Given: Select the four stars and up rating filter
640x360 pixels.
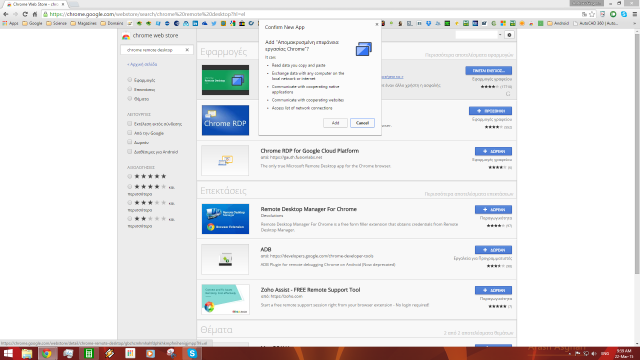Looking at the screenshot, I should coord(129,187).
